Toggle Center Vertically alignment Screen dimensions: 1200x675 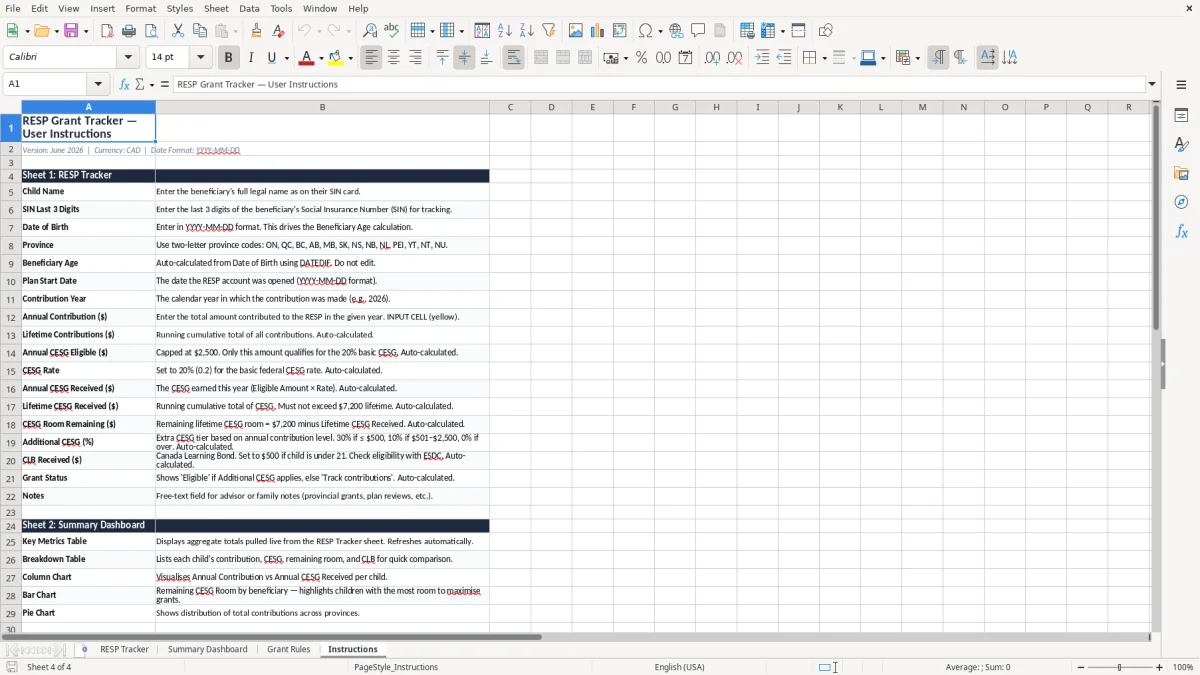tap(464, 58)
